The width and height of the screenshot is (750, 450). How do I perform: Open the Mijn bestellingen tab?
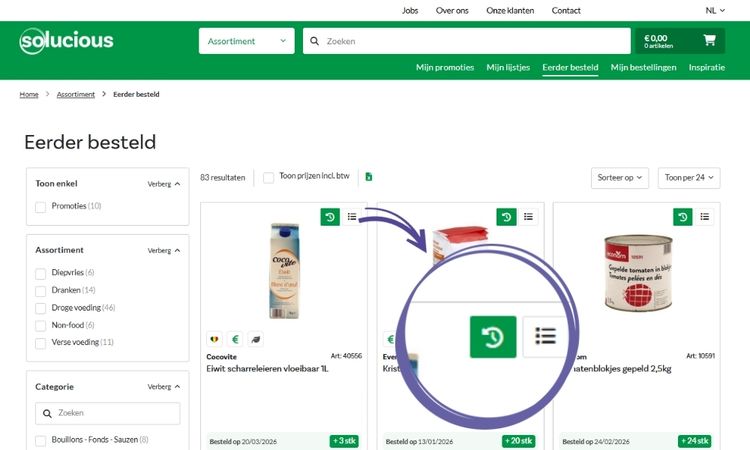(643, 68)
